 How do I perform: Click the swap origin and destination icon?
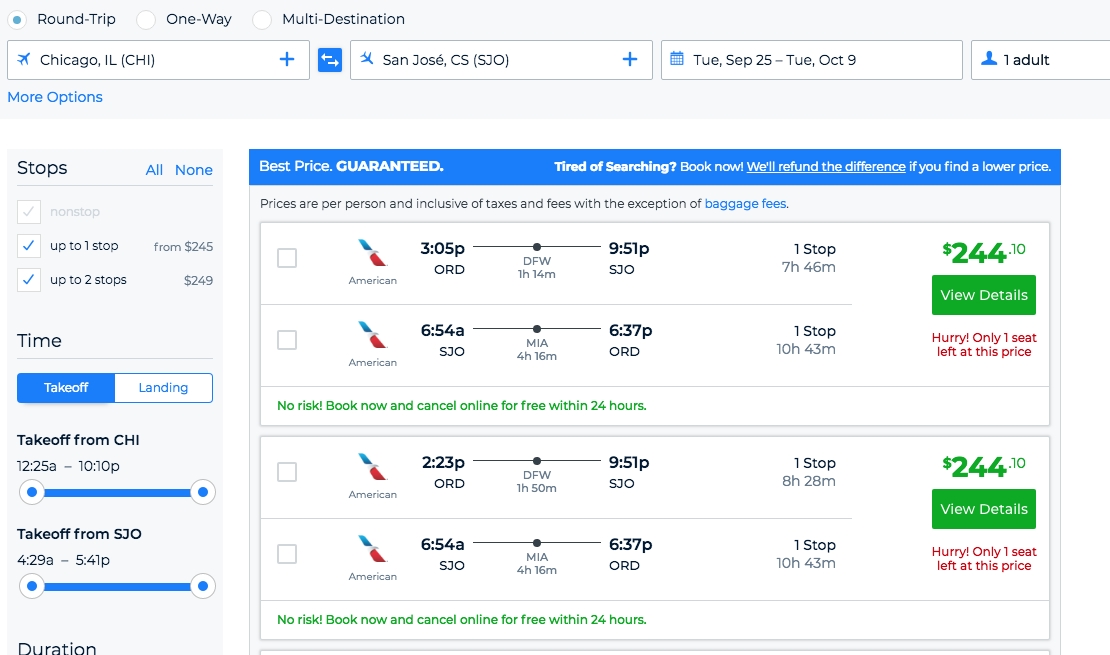[330, 60]
